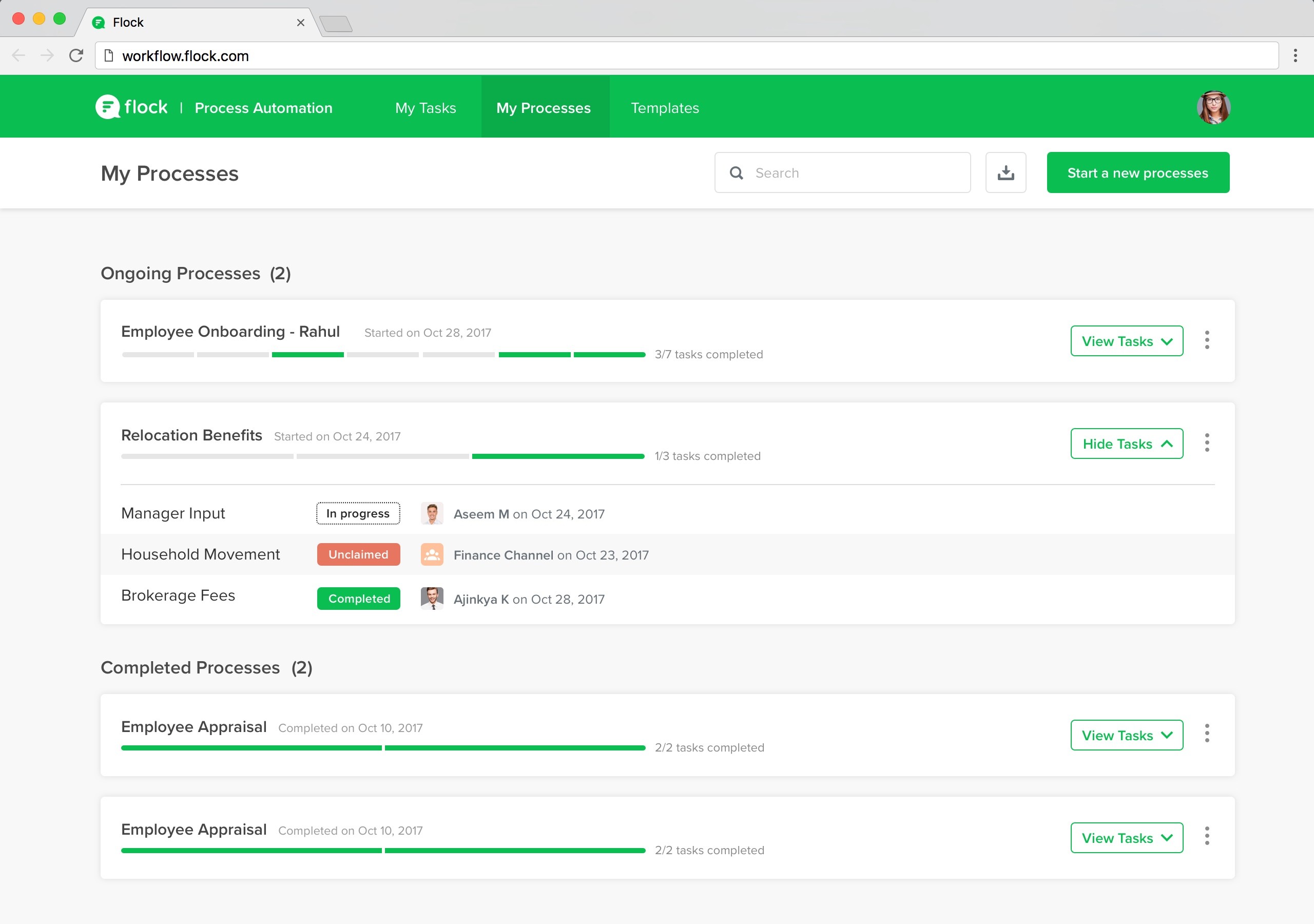1314x924 pixels.
Task: Click the Employee Onboarding - Rahul title
Action: click(x=230, y=332)
